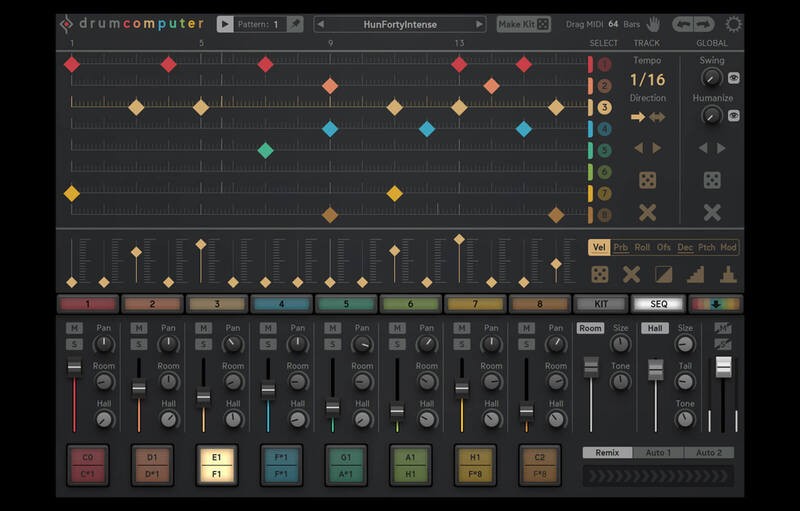
Task: Click the rainbow download arrow button
Action: (x=716, y=304)
